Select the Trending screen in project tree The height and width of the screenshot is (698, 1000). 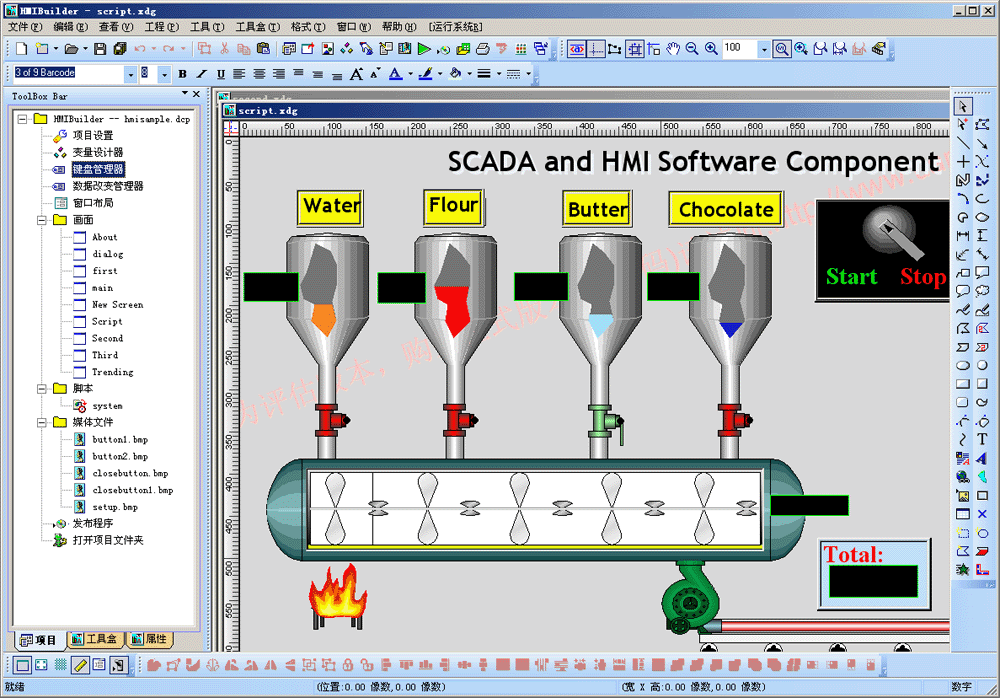pyautogui.click(x=112, y=372)
